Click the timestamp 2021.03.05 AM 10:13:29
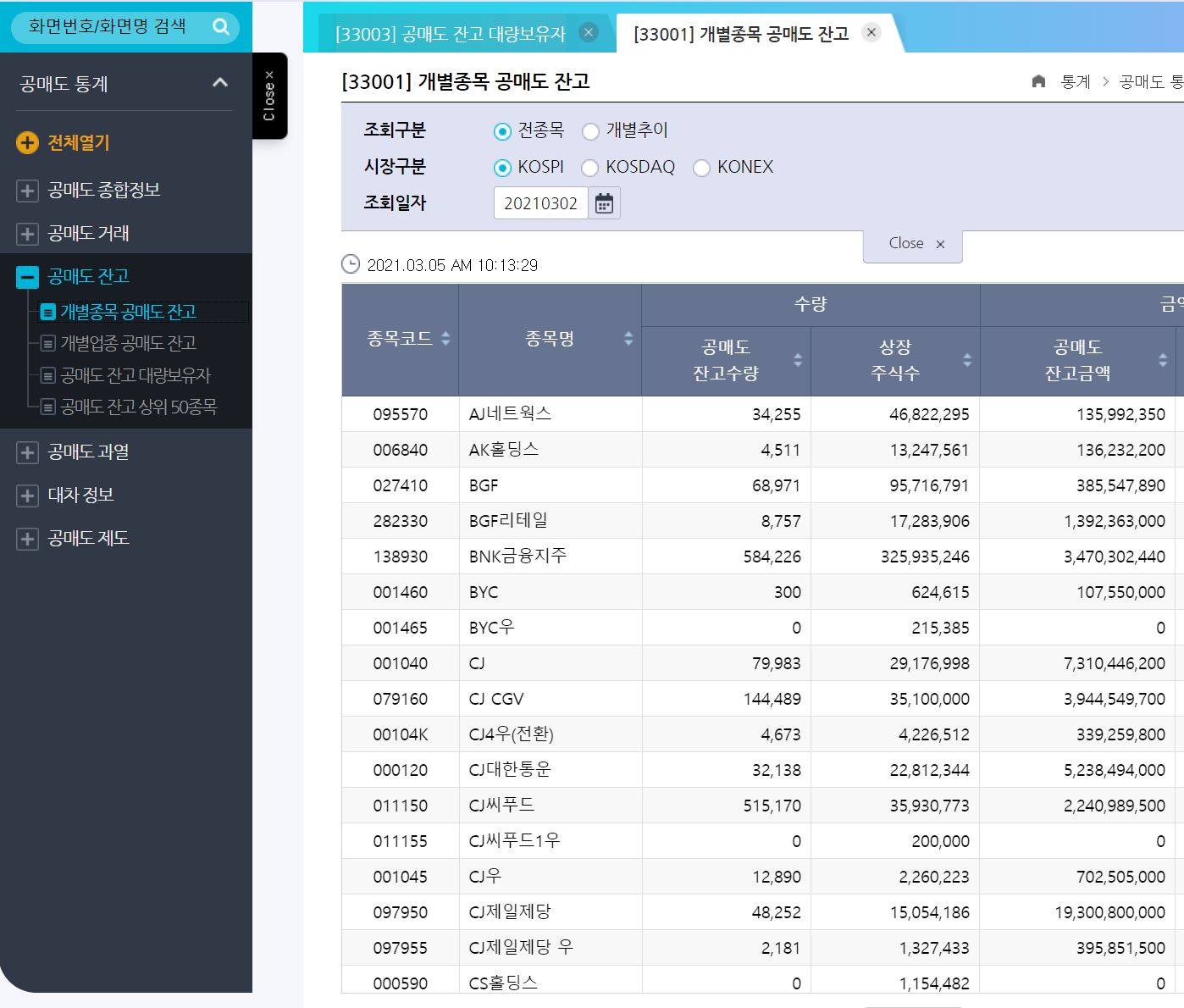This screenshot has height=1008, width=1184. [452, 265]
